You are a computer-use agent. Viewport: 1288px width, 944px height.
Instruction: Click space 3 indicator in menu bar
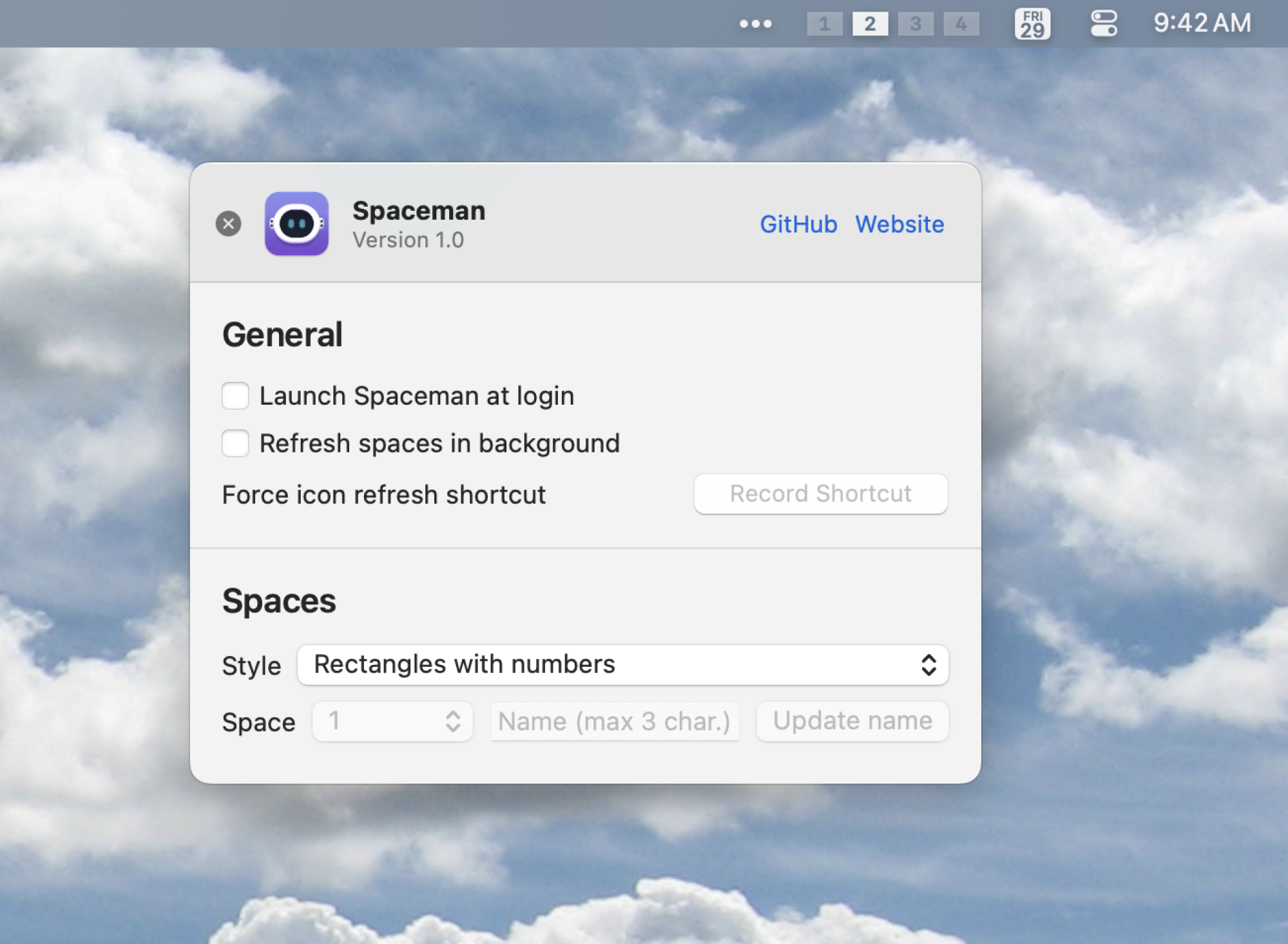coord(915,24)
